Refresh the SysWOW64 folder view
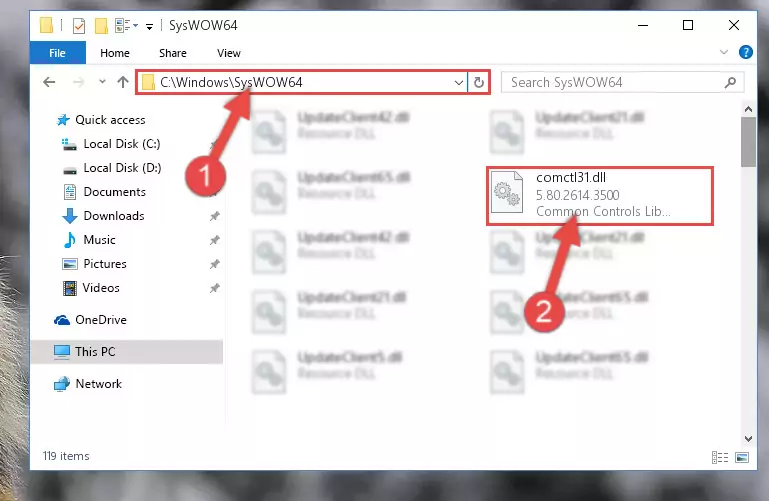This screenshot has height=501, width=769. pos(479,82)
